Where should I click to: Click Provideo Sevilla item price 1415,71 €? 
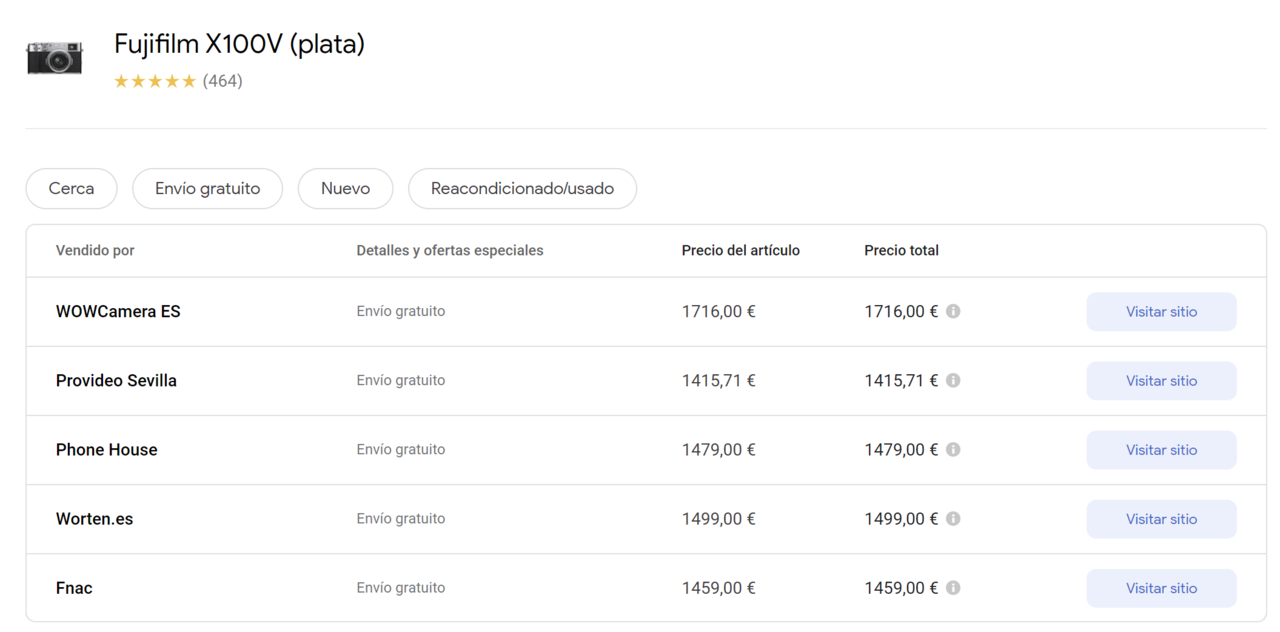[719, 380]
